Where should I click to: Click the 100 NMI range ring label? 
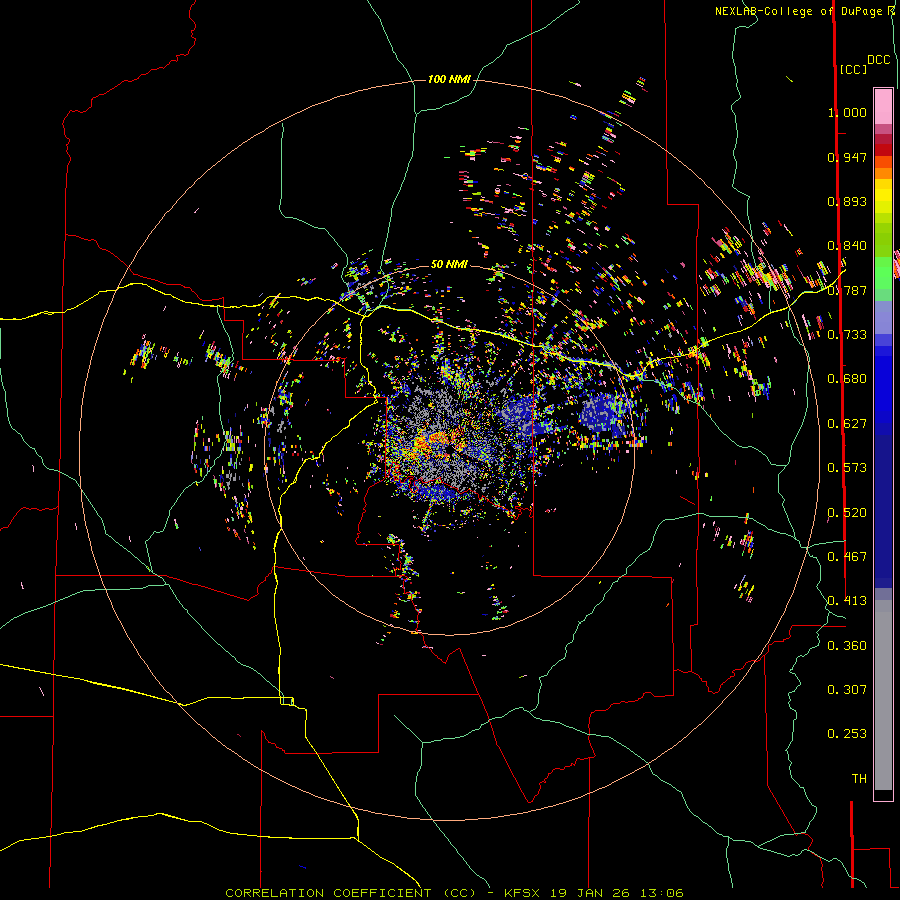click(x=449, y=79)
